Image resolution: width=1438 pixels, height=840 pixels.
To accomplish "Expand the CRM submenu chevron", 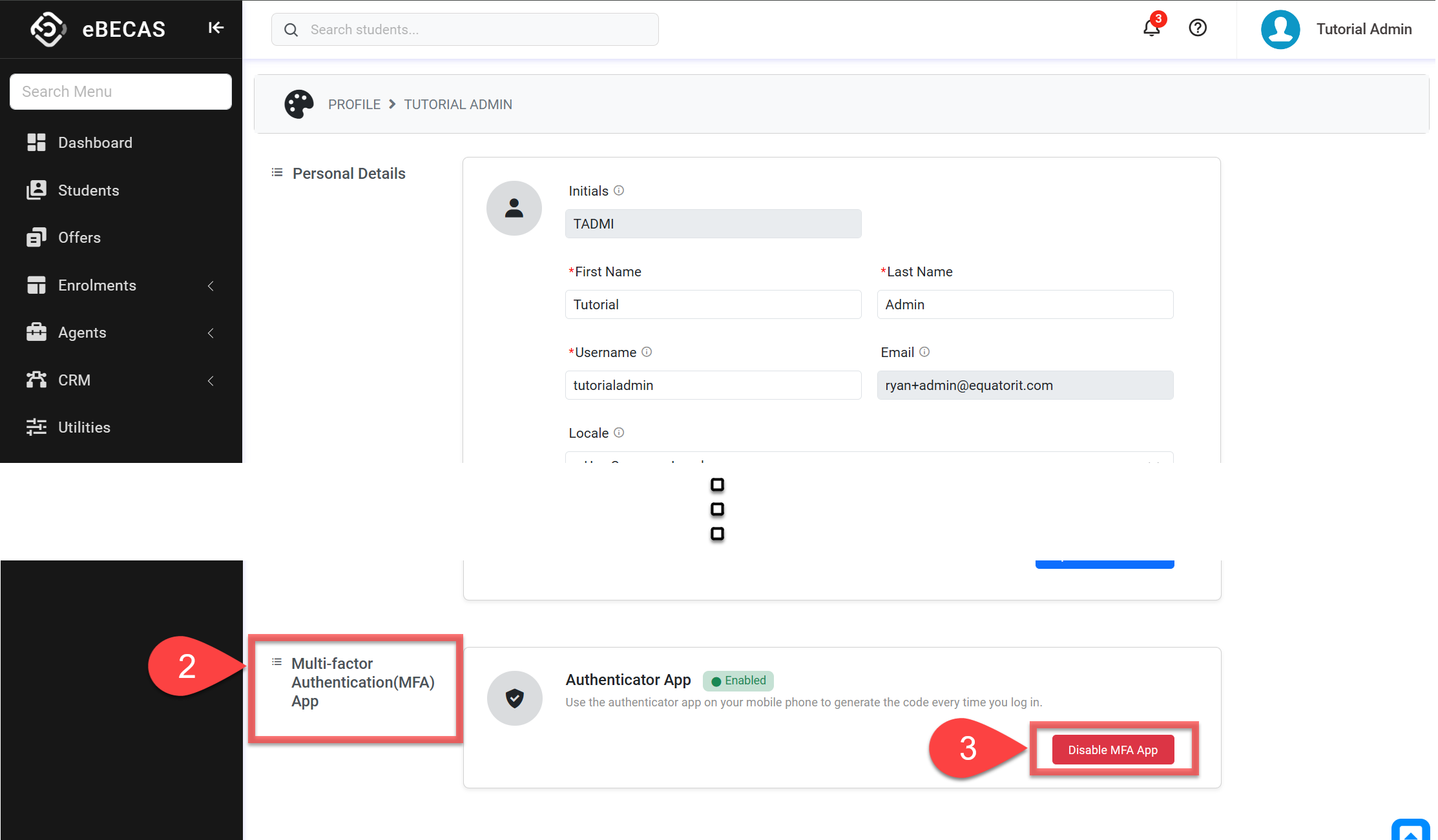I will tap(211, 380).
